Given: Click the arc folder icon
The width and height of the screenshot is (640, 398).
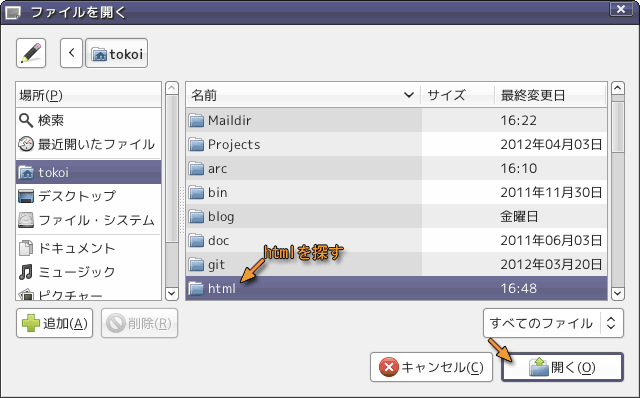Looking at the screenshot, I should pyautogui.click(x=196, y=169).
